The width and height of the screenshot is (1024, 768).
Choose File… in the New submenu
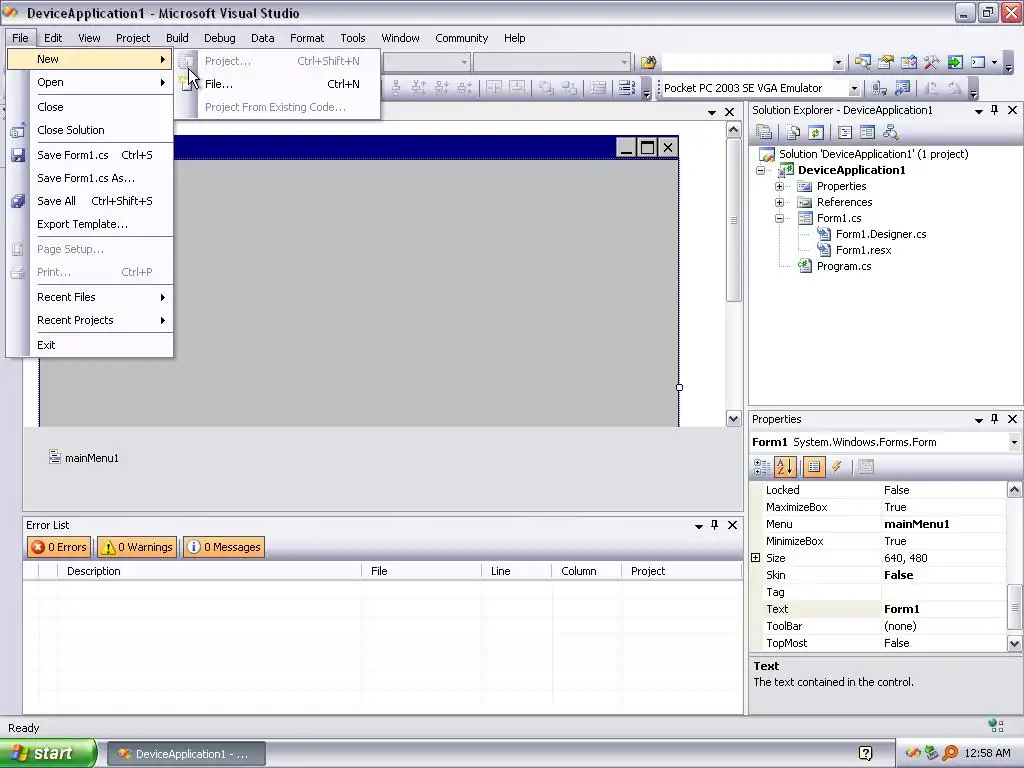(x=278, y=84)
